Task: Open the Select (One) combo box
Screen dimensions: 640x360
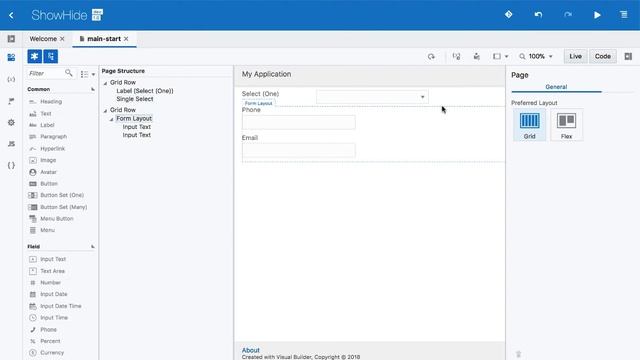Action: [x=372, y=97]
